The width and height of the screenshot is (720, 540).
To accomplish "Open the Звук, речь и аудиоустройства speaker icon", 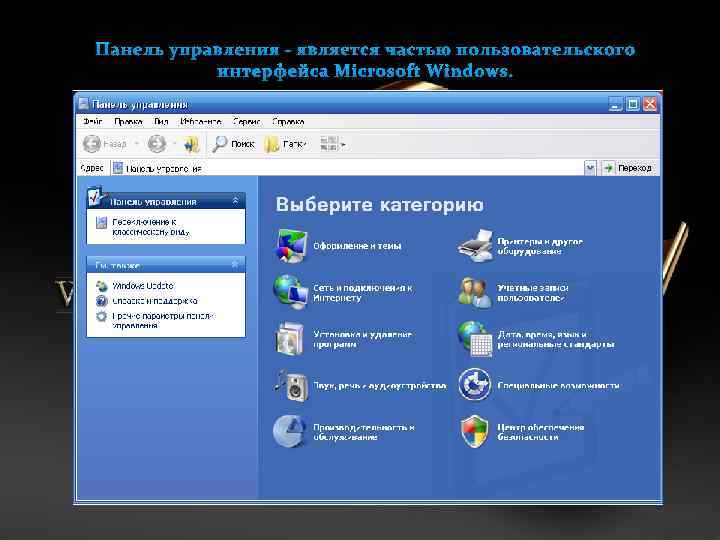I will tap(291, 386).
